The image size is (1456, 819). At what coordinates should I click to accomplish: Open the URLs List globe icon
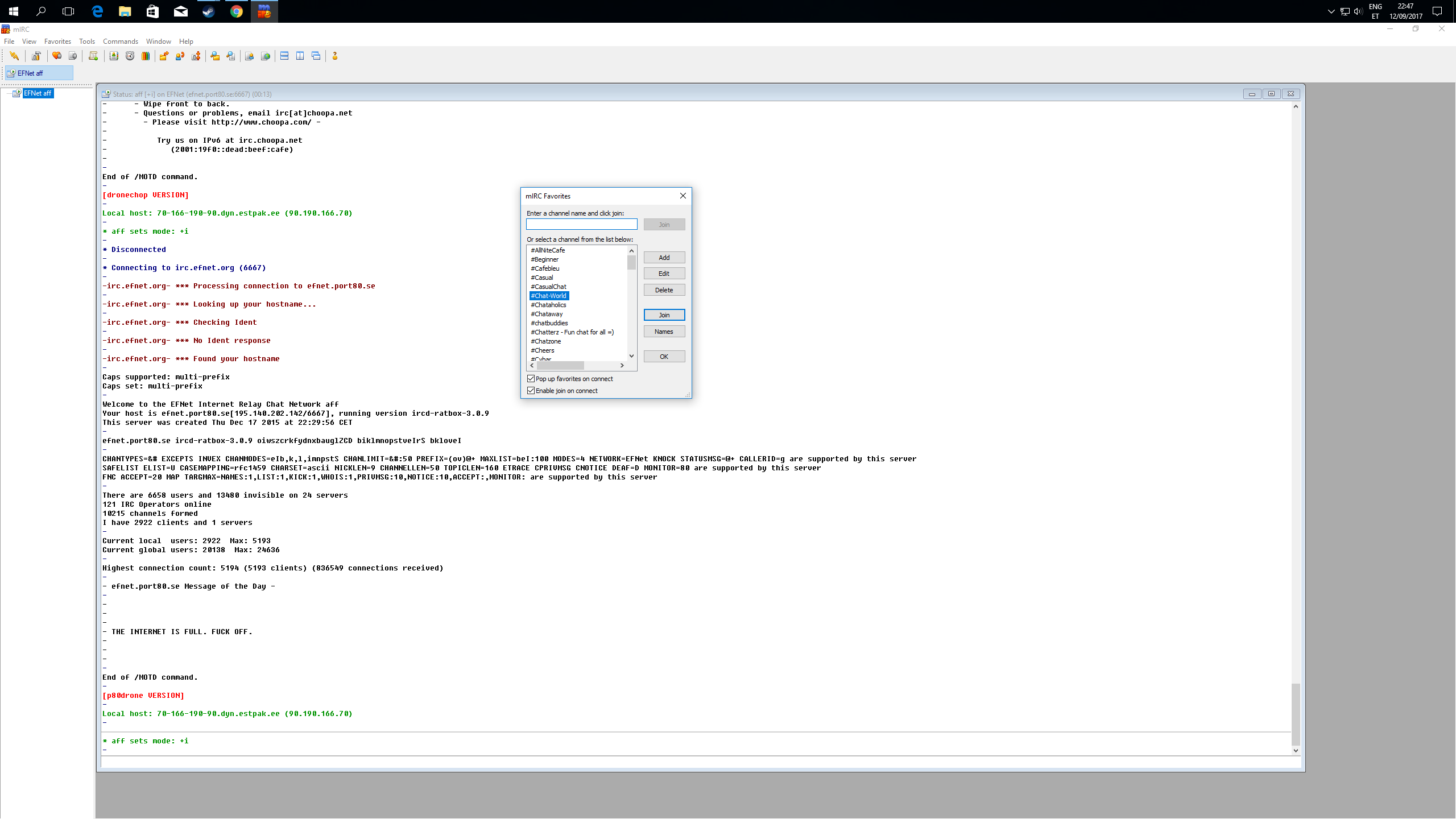[265, 56]
